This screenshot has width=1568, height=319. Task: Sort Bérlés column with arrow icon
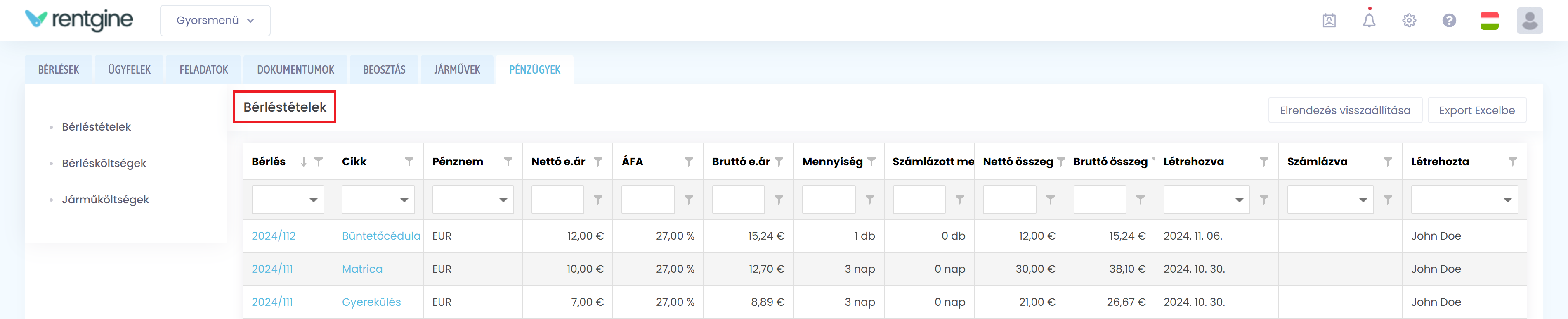point(303,162)
